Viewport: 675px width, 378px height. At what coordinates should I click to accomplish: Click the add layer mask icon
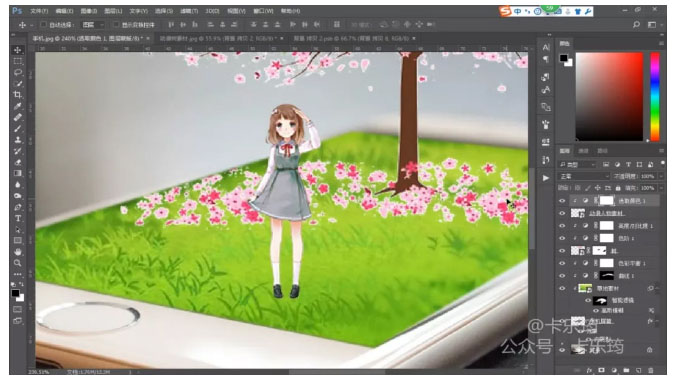coord(601,370)
